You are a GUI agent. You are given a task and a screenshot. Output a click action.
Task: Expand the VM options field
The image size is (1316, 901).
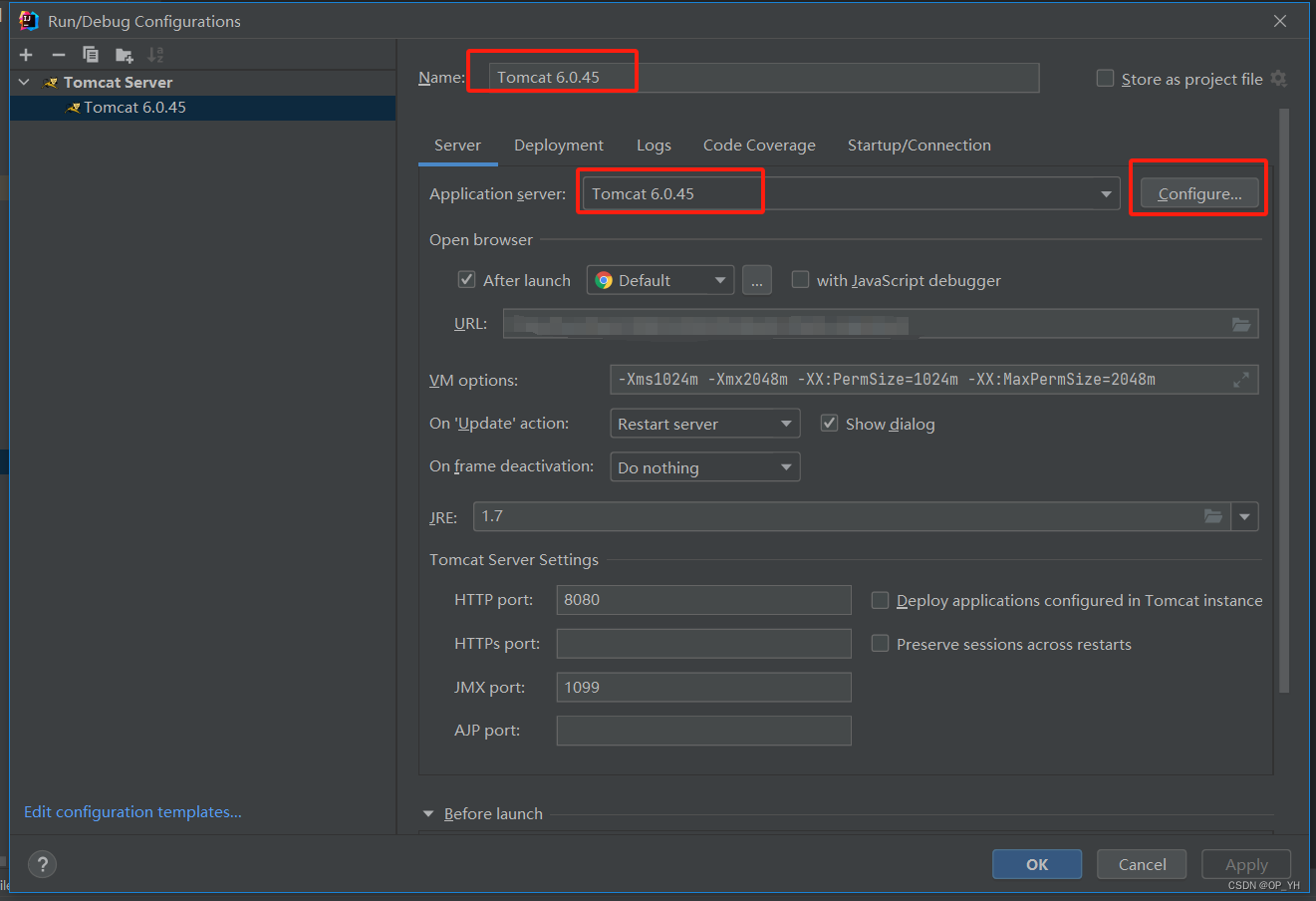pyautogui.click(x=1241, y=380)
